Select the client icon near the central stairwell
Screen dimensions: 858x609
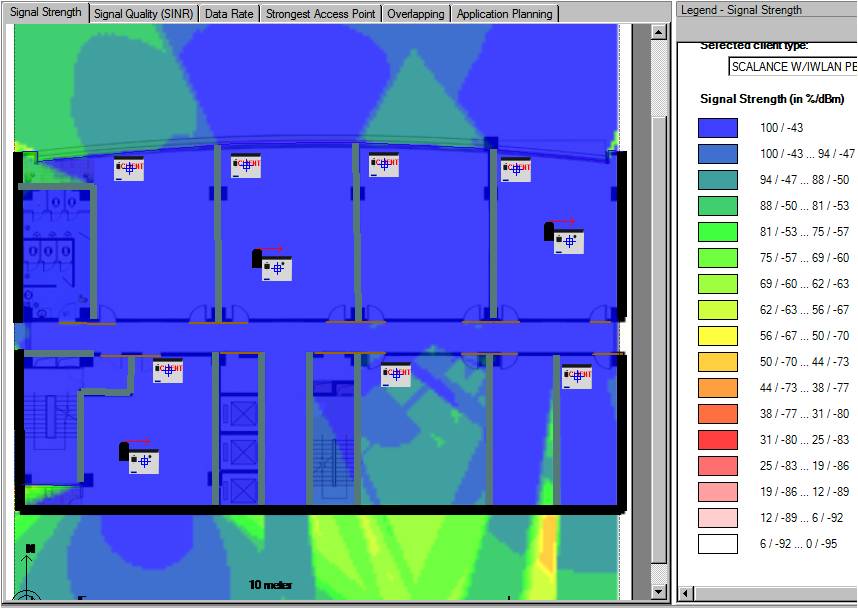coord(396,374)
